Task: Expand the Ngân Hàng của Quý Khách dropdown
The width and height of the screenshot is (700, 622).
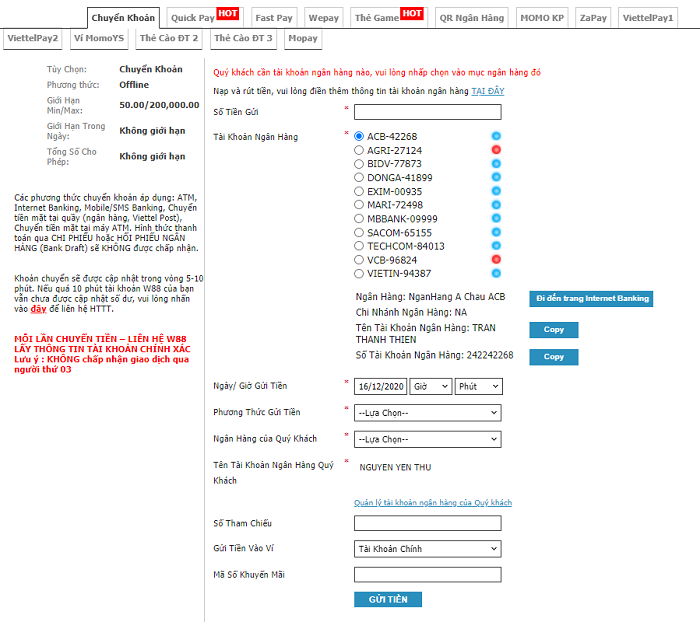Action: 427,439
